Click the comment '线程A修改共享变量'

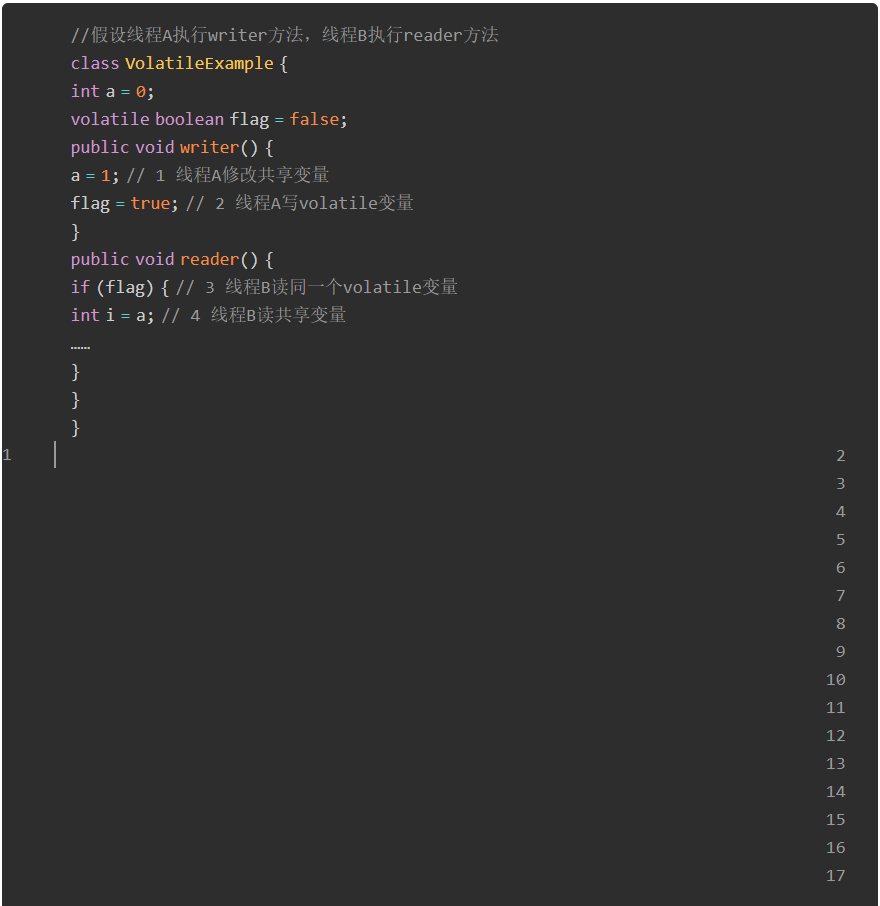click(253, 175)
